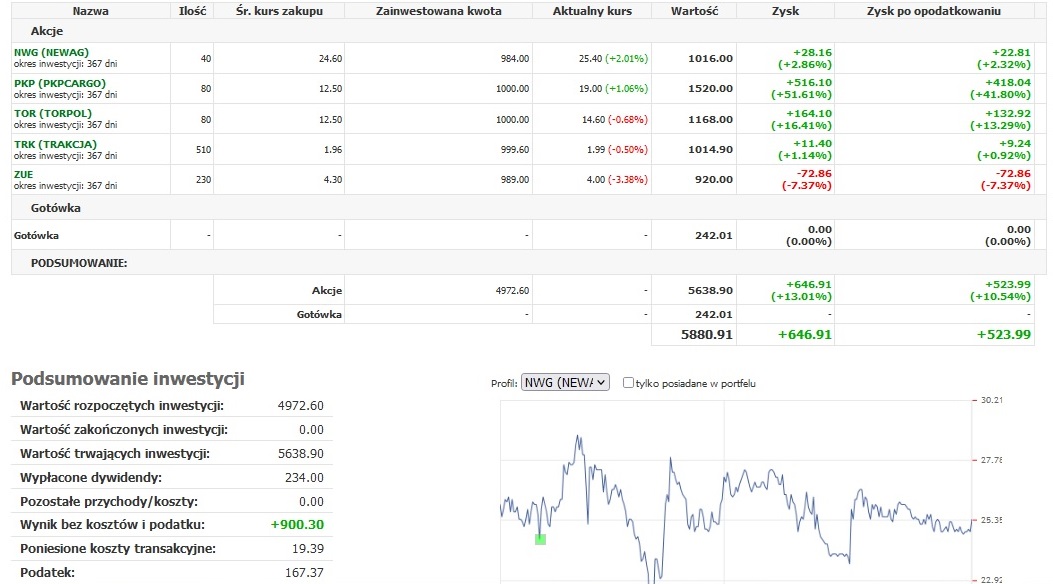Viewport: 1053px width, 584px height.
Task: Click the Wartość column header
Action: point(693,12)
